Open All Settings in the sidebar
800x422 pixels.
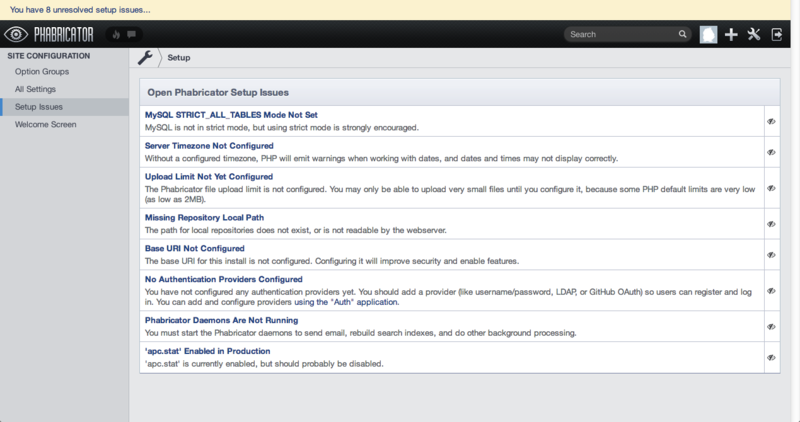click(x=36, y=89)
